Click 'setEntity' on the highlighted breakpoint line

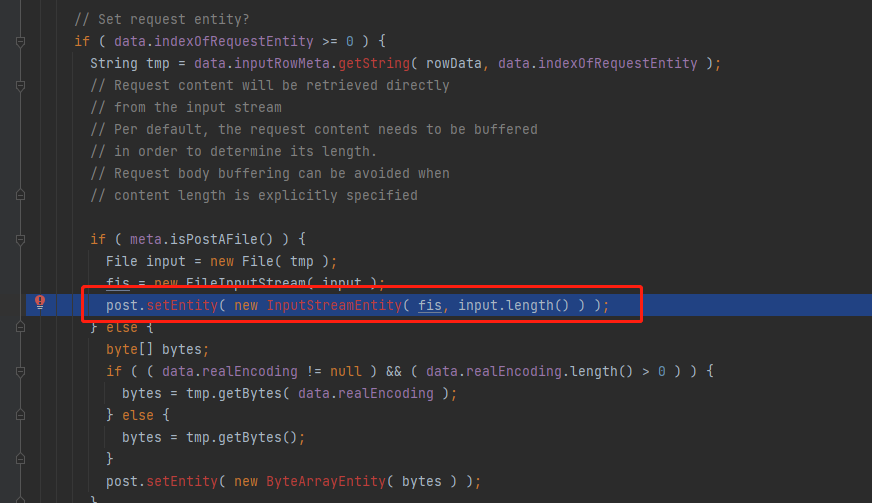(182, 305)
